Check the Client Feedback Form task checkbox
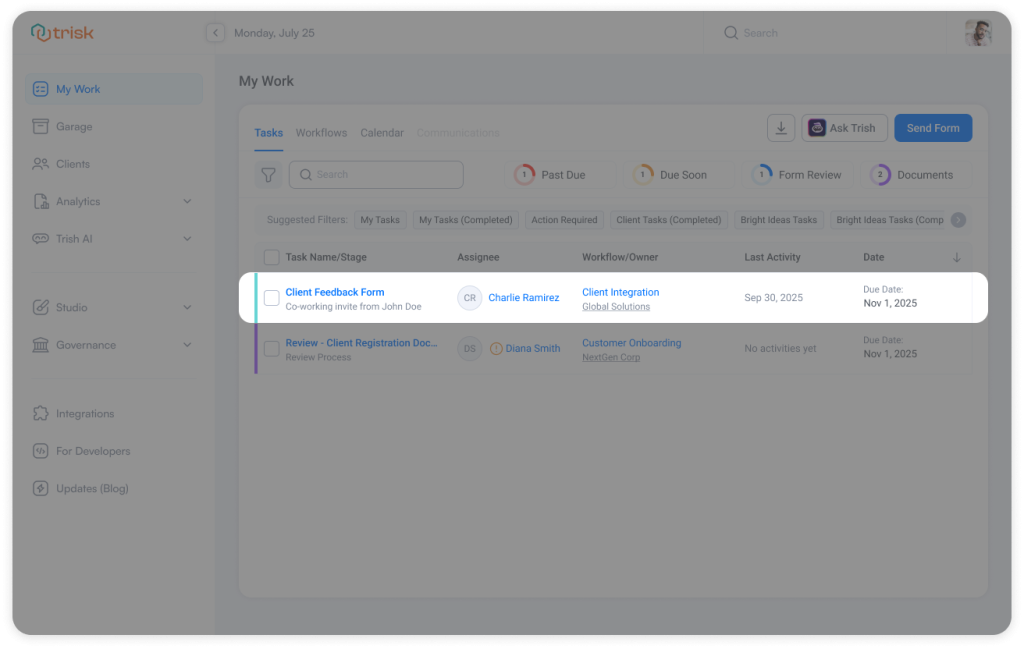1024x649 pixels. coord(272,297)
